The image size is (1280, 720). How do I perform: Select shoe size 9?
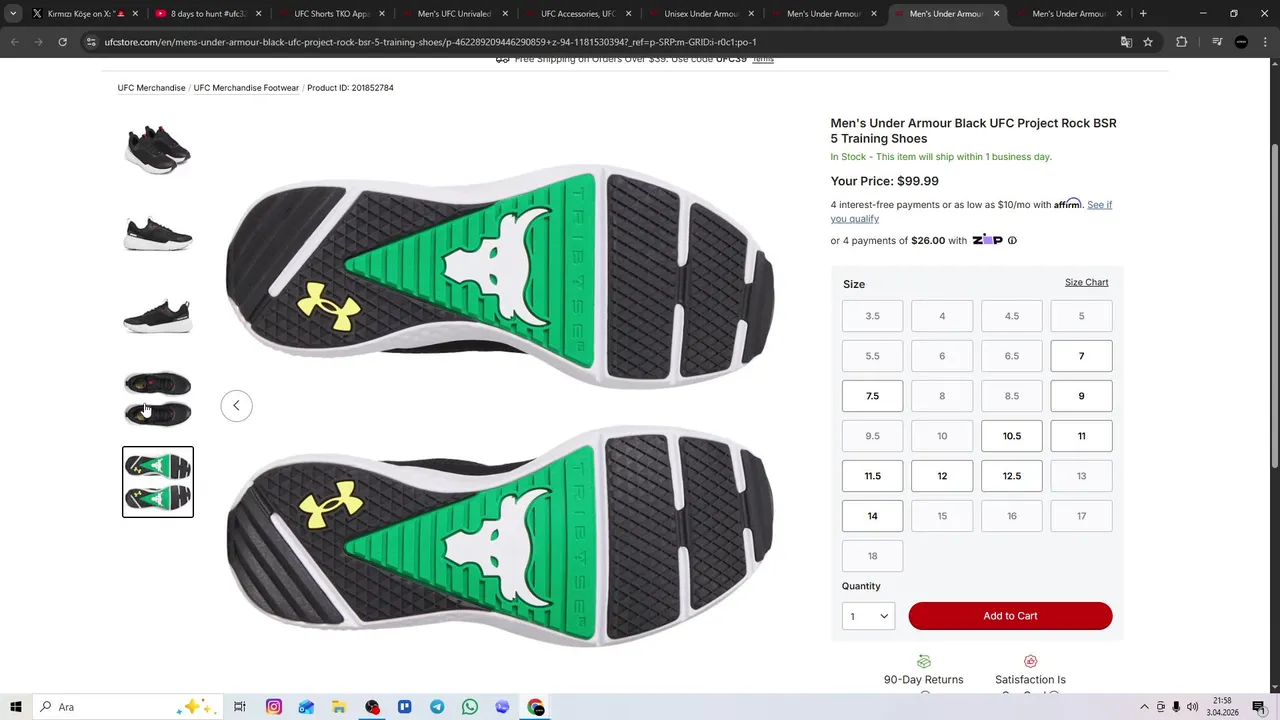point(1081,396)
